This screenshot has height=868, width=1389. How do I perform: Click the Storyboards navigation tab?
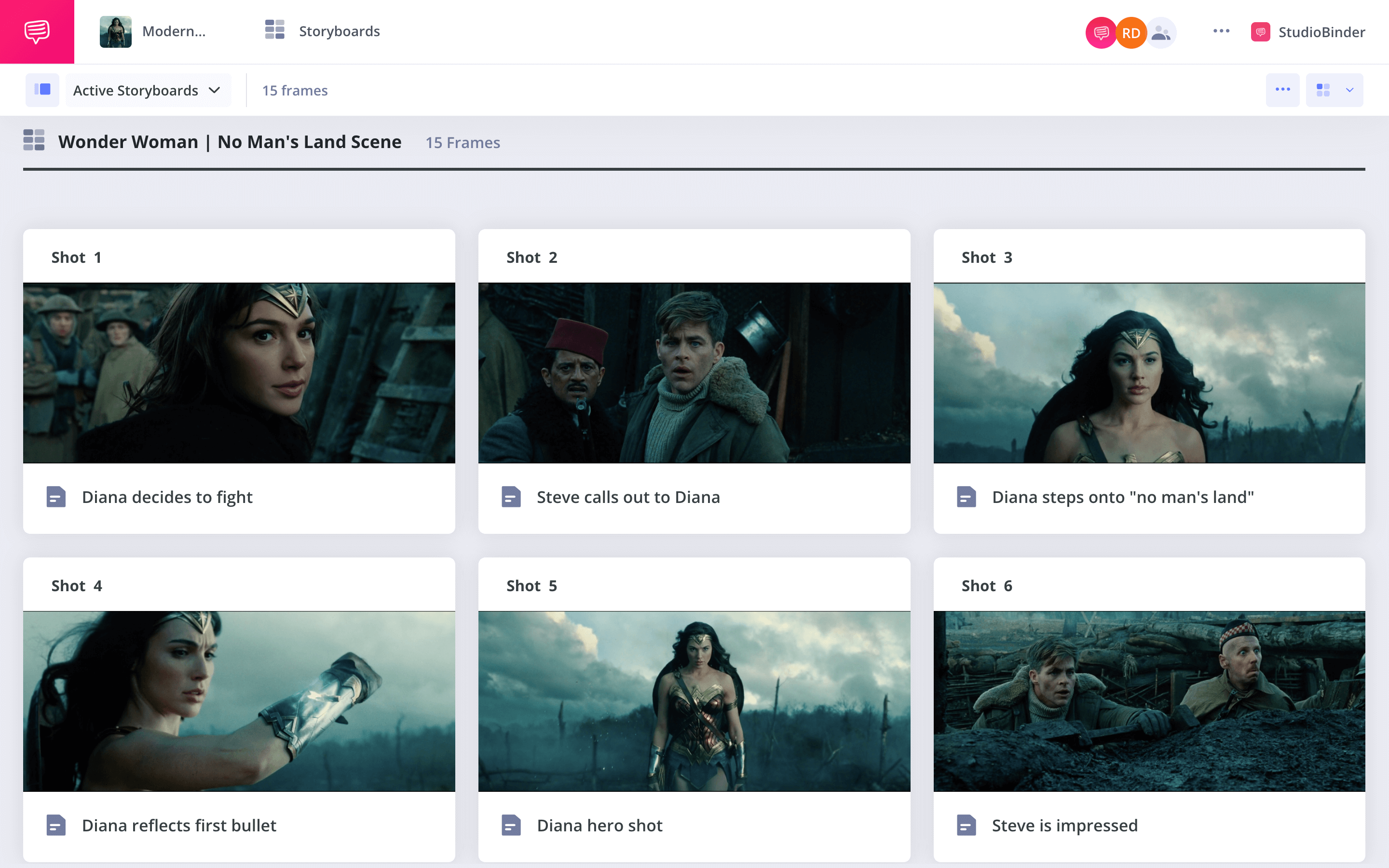(322, 31)
